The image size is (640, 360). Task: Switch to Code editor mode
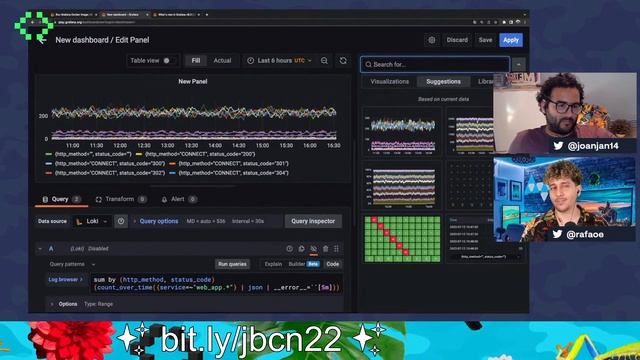(x=333, y=264)
